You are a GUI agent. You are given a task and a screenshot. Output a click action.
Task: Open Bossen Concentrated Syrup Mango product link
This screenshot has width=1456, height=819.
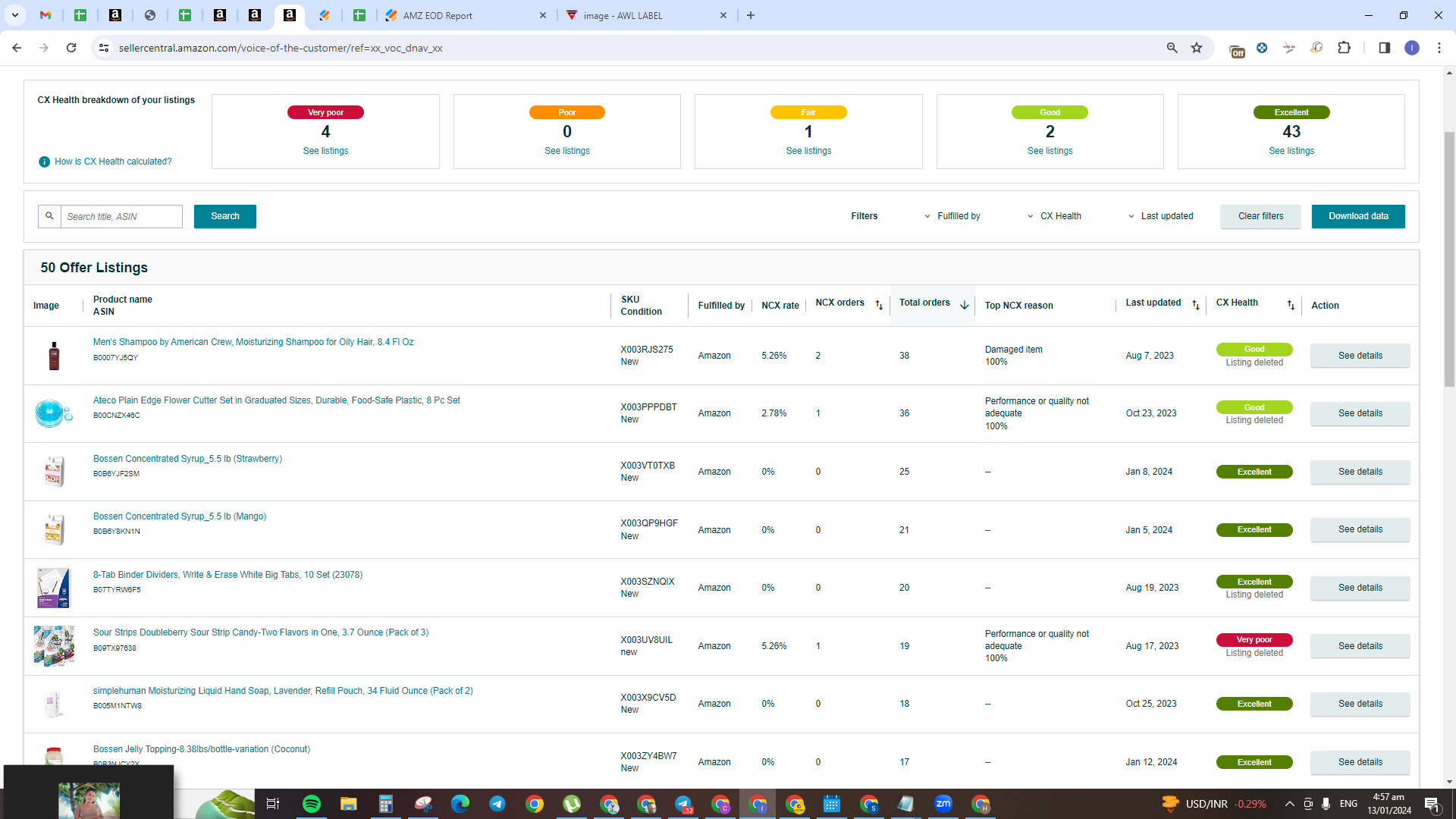click(180, 516)
